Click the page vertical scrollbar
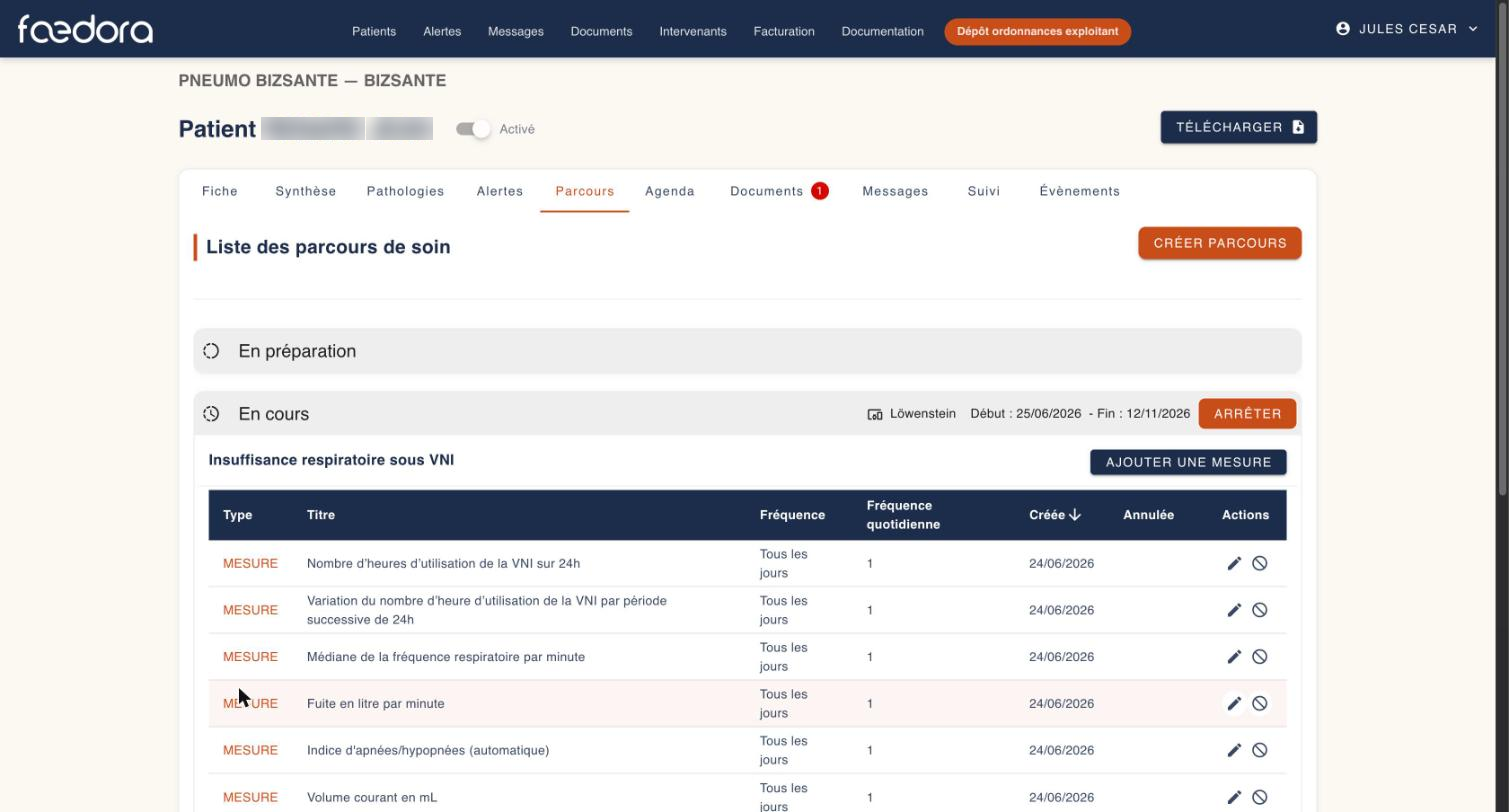The height and width of the screenshot is (812, 1509). point(1502,250)
